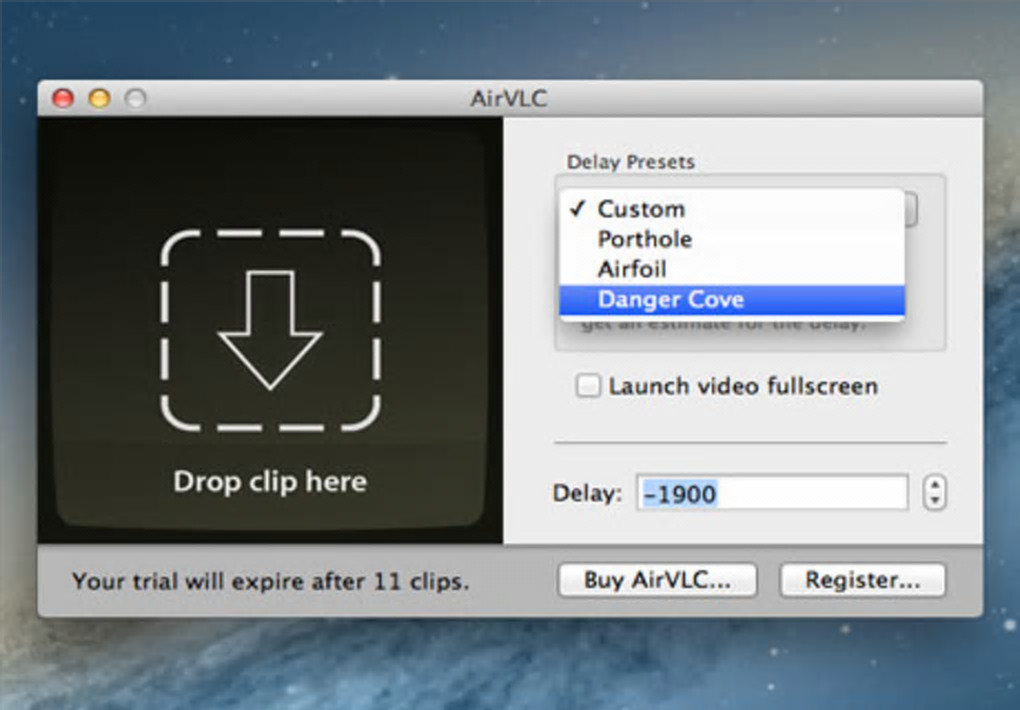The width and height of the screenshot is (1020, 710).
Task: Close the AirVLC window
Action: 63,98
